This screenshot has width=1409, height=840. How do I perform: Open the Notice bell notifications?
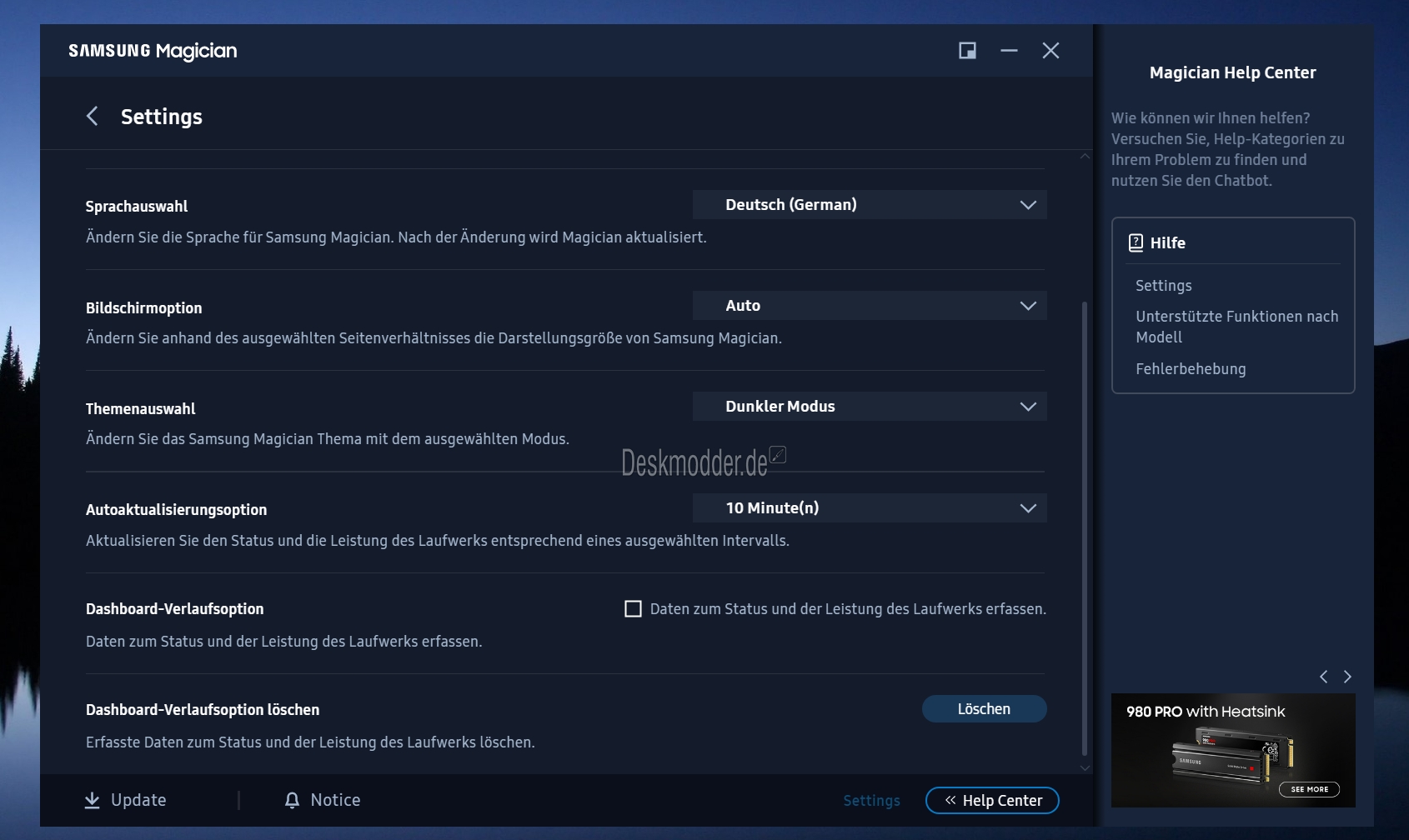point(323,800)
